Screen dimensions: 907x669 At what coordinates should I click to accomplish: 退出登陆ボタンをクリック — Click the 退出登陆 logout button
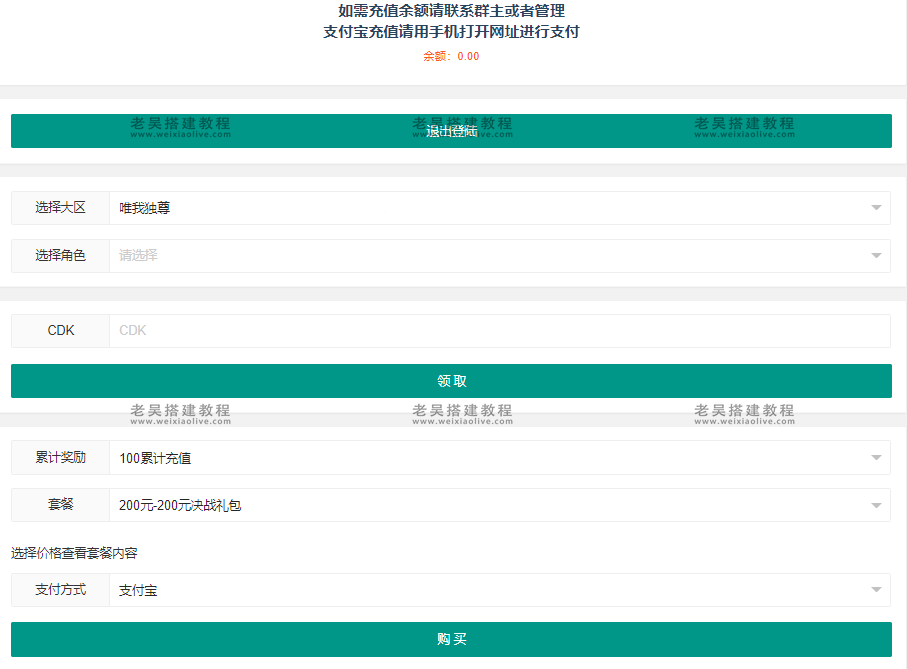453,131
